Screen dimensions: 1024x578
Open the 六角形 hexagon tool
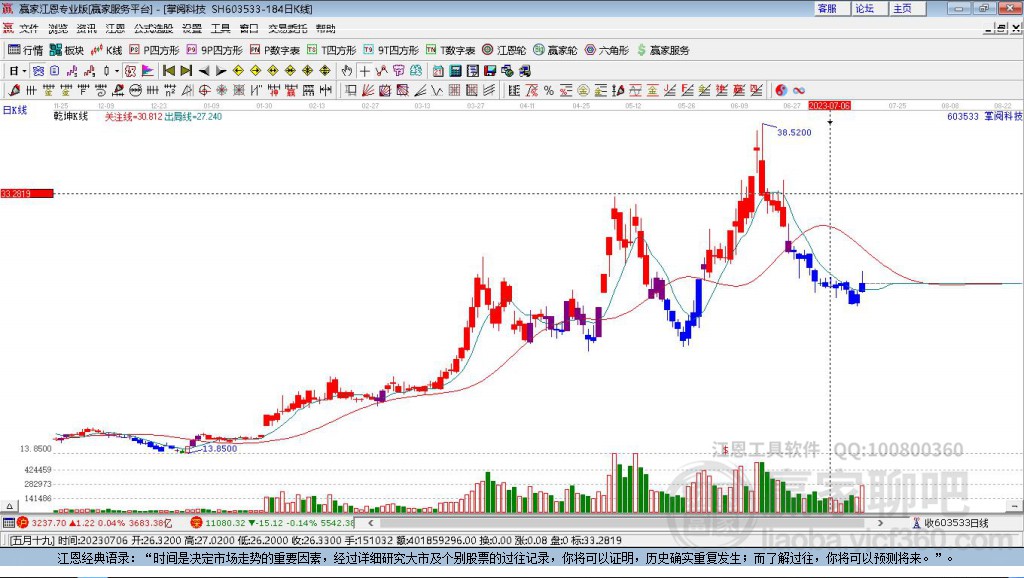pos(606,50)
